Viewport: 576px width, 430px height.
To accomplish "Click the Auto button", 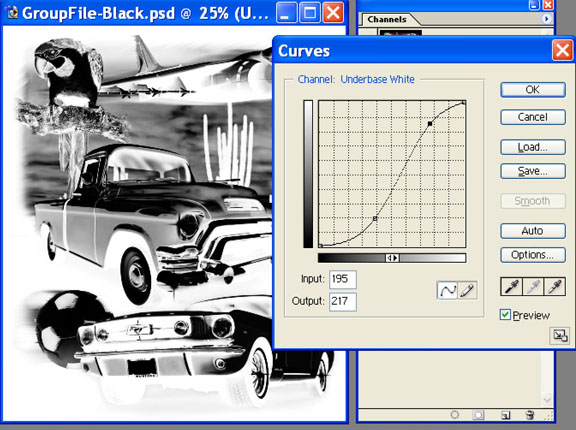I will [533, 231].
